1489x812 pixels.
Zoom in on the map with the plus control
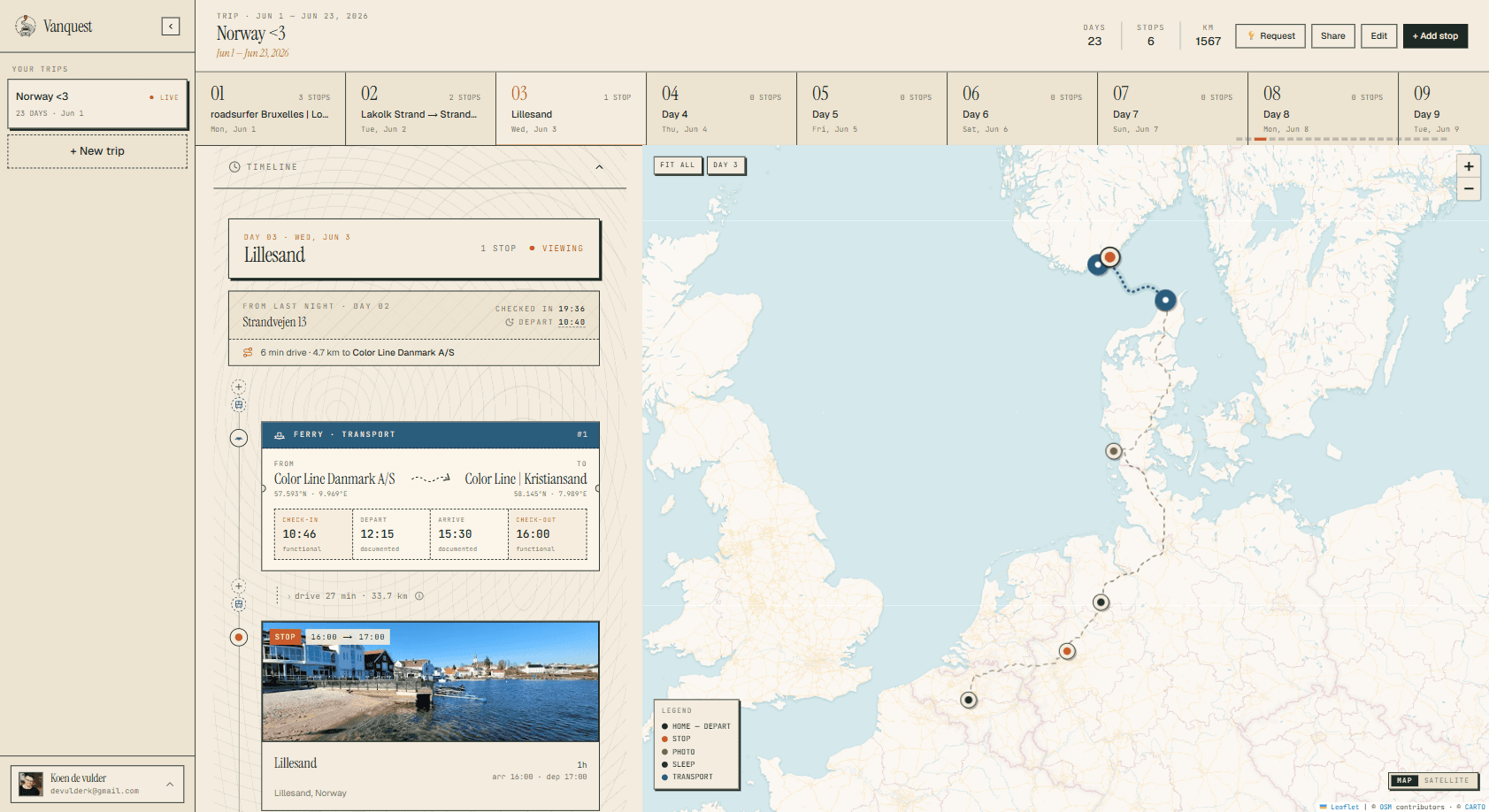click(1469, 166)
